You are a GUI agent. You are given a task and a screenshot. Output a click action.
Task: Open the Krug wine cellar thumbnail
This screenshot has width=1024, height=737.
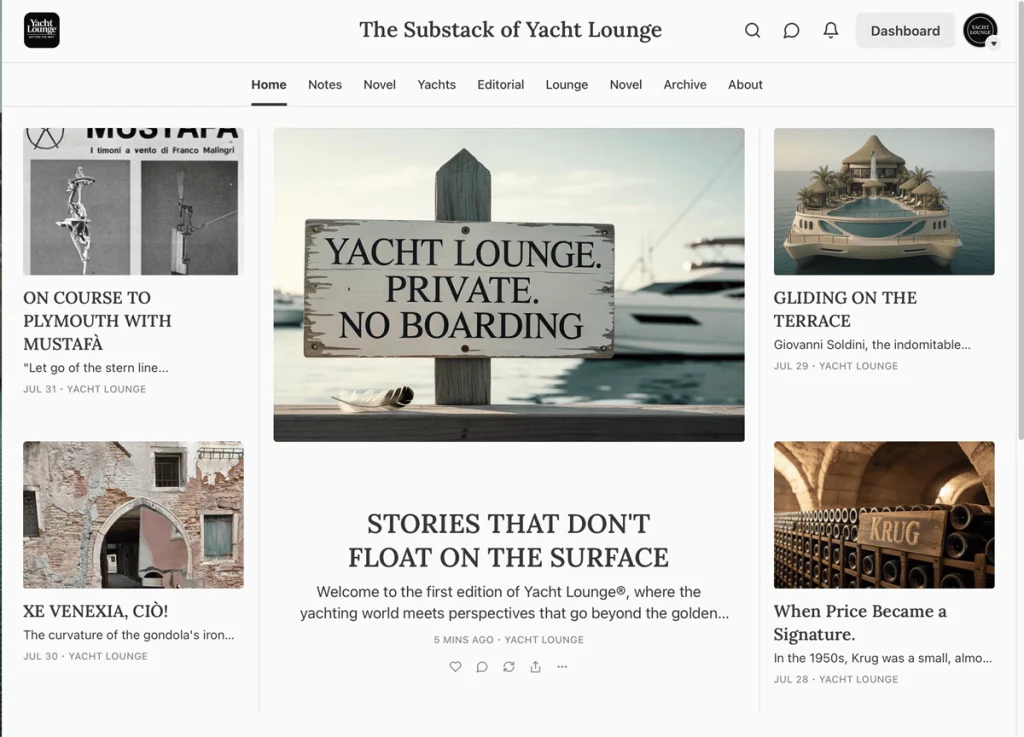[x=884, y=515]
